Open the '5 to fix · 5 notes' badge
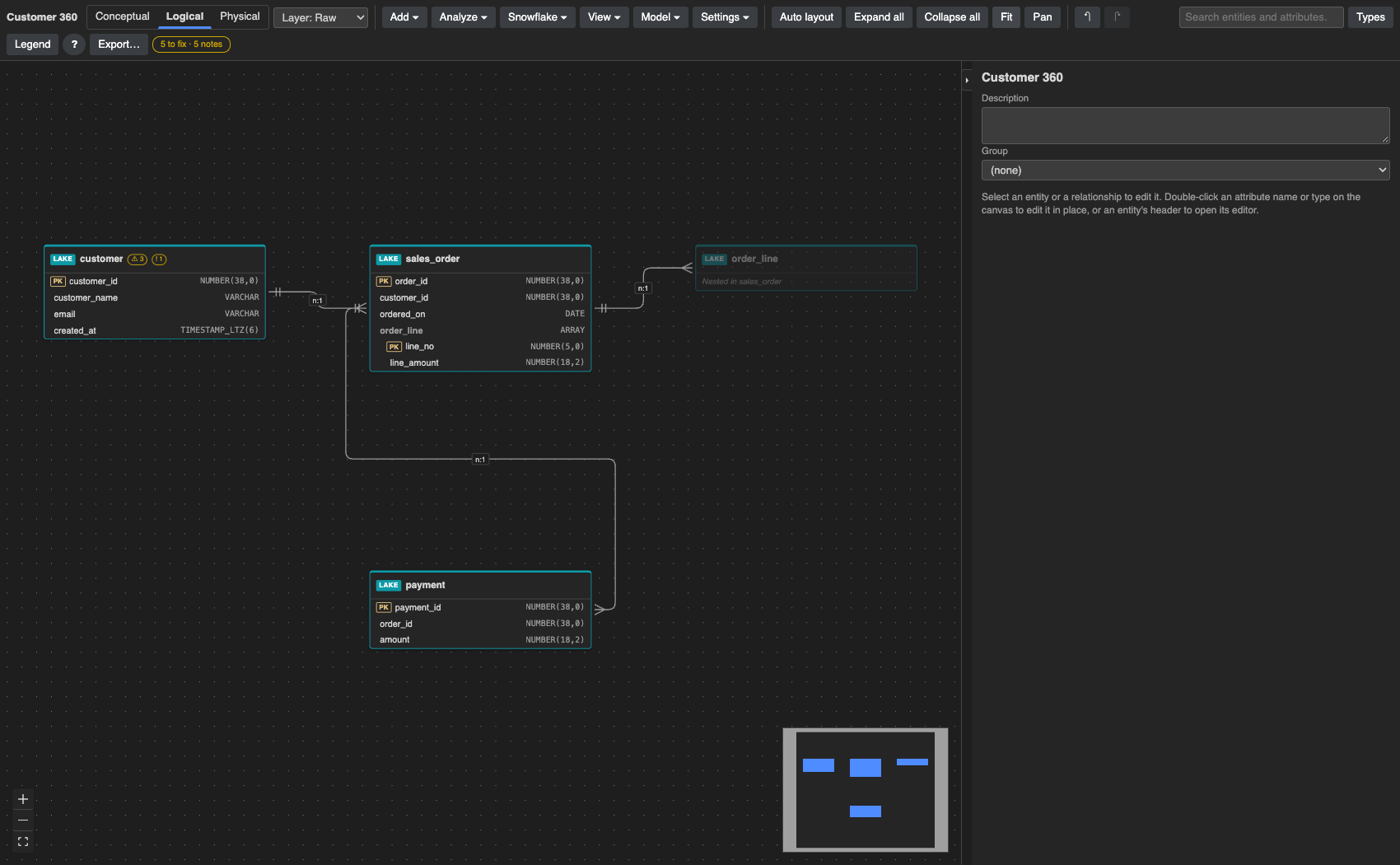The width and height of the screenshot is (1400, 865). pos(191,44)
